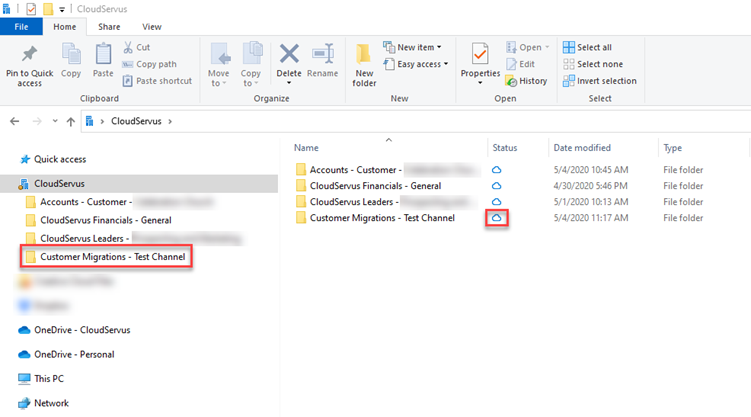Click the Open dropdown in ribbon
Screen dimensions: 751x417
tap(528, 47)
